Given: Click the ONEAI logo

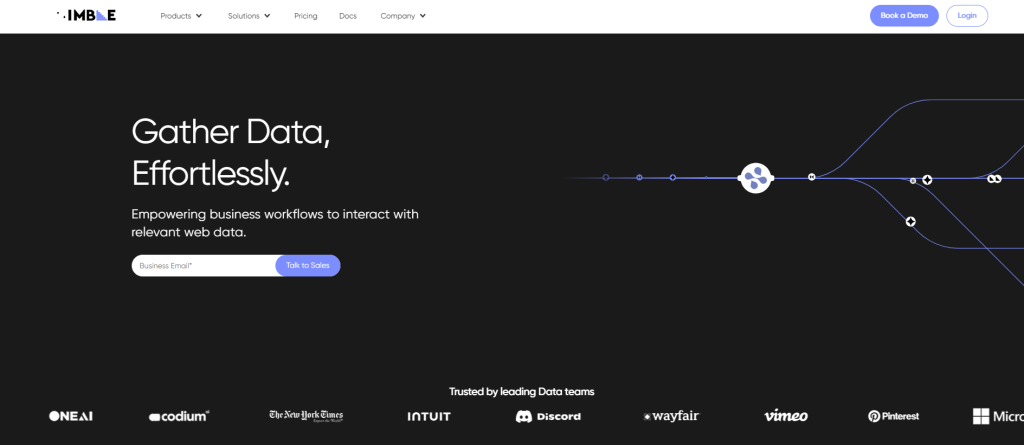Looking at the screenshot, I should point(71,416).
